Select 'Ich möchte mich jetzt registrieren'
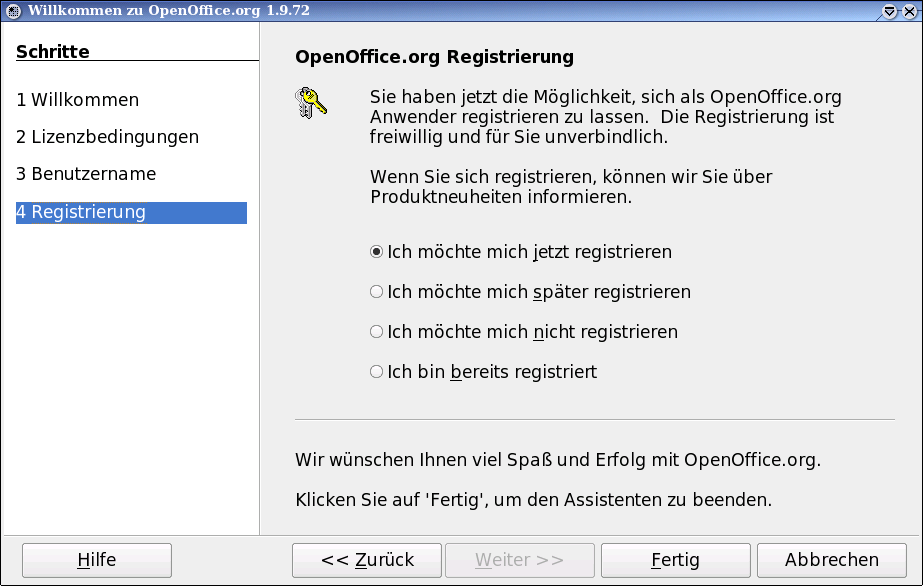The width and height of the screenshot is (923, 586). pyautogui.click(x=377, y=252)
